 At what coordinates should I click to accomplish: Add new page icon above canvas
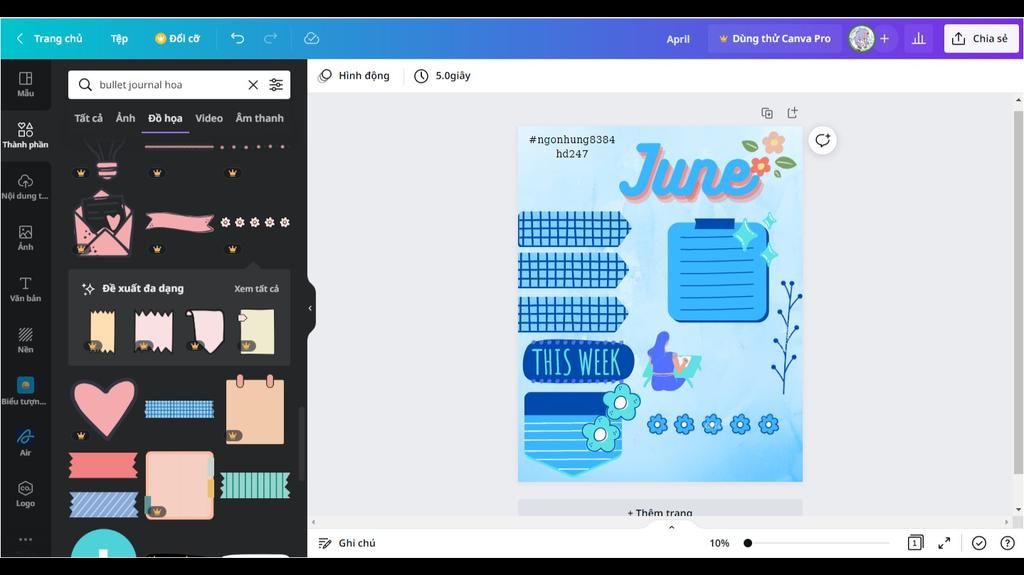pos(792,113)
